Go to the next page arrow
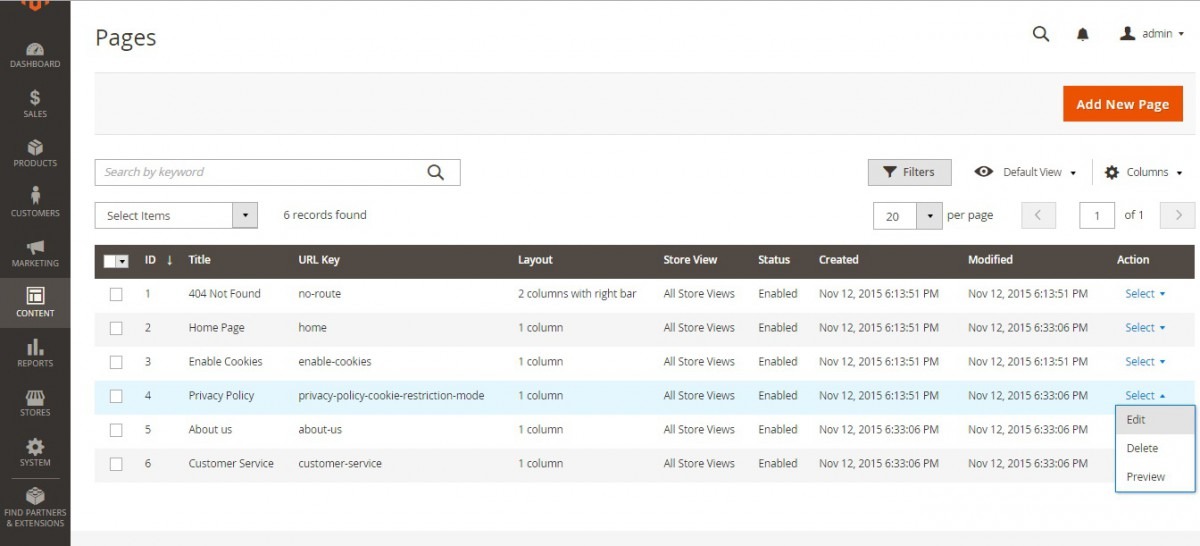The image size is (1200, 546). [x=1178, y=215]
